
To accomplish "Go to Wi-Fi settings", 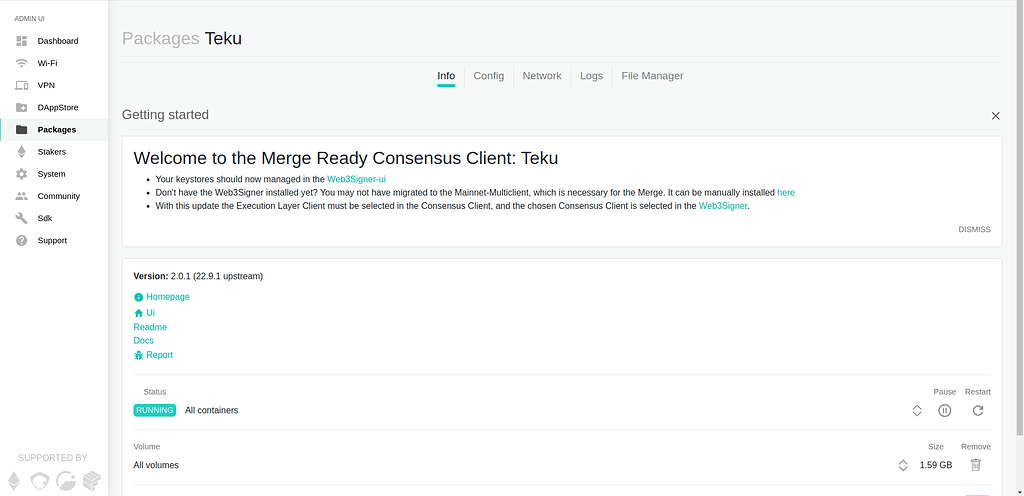I will click(x=47, y=63).
